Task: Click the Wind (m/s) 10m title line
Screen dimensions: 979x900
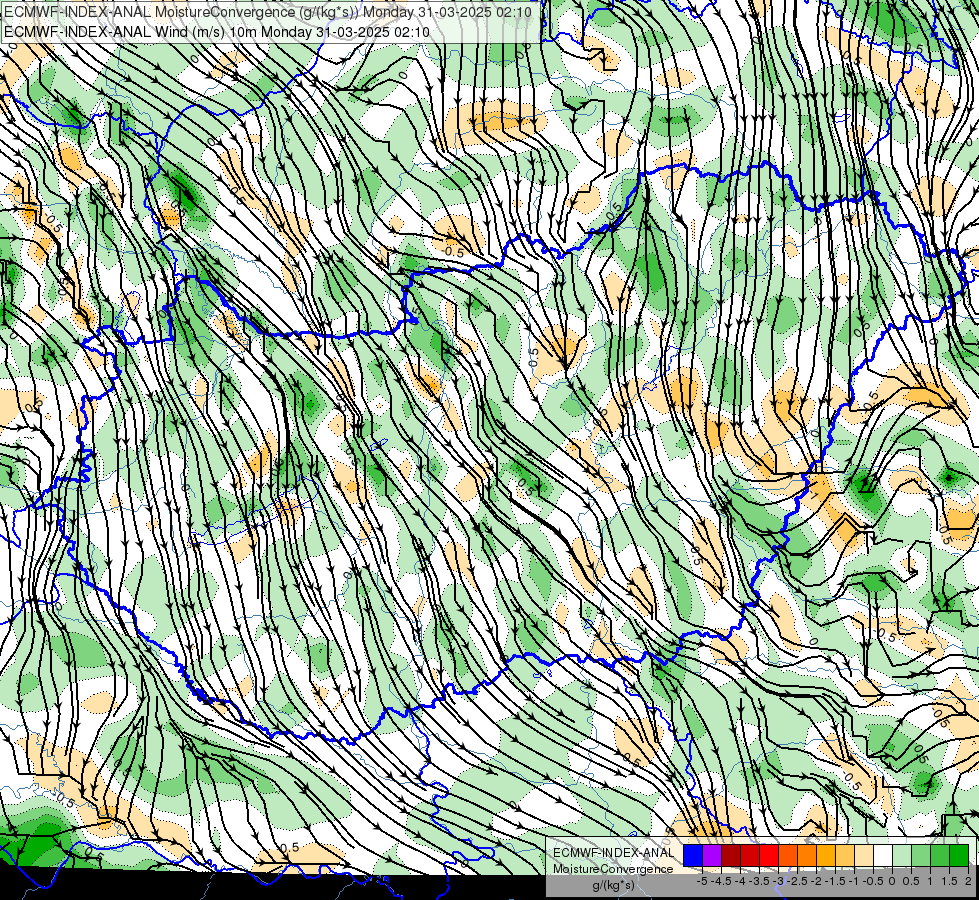Action: [x=217, y=31]
